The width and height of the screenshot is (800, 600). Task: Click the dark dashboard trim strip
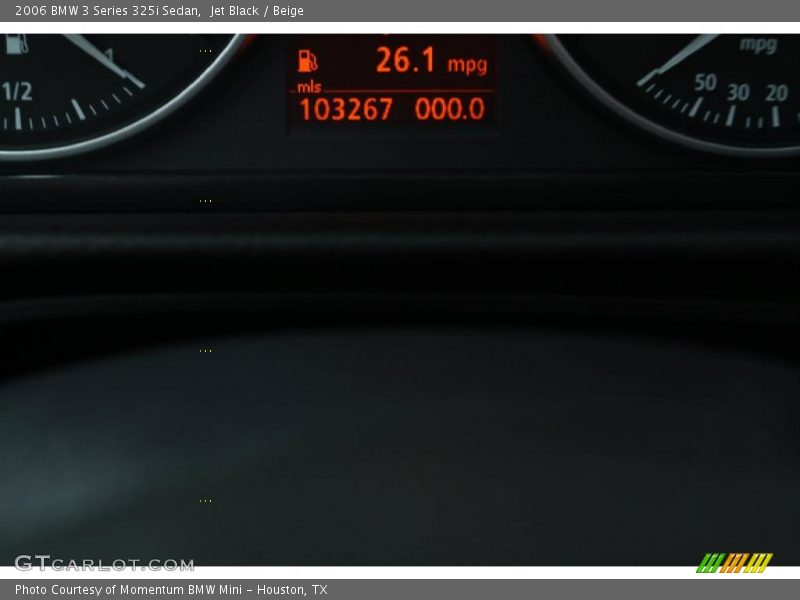[400, 228]
